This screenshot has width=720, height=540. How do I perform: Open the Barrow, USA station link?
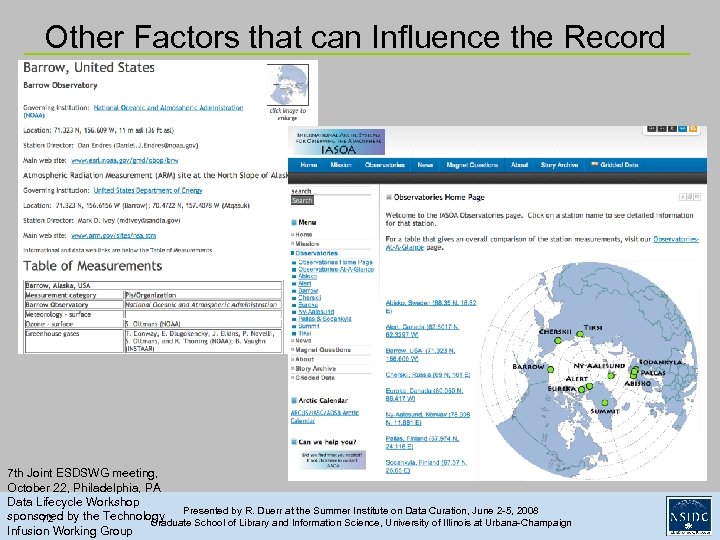click(420, 354)
